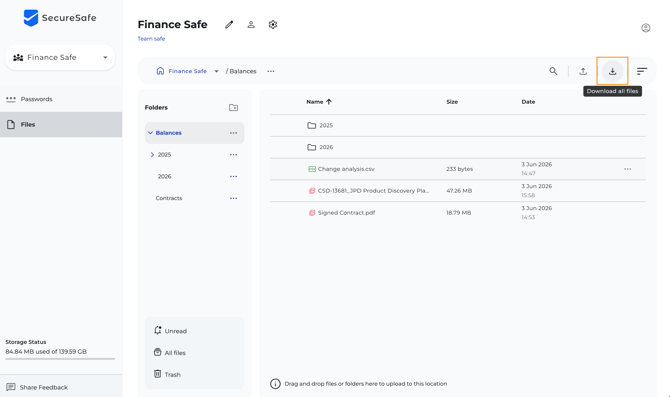Open the Trash view
Screen dimensions: 670x397
click(167, 374)
